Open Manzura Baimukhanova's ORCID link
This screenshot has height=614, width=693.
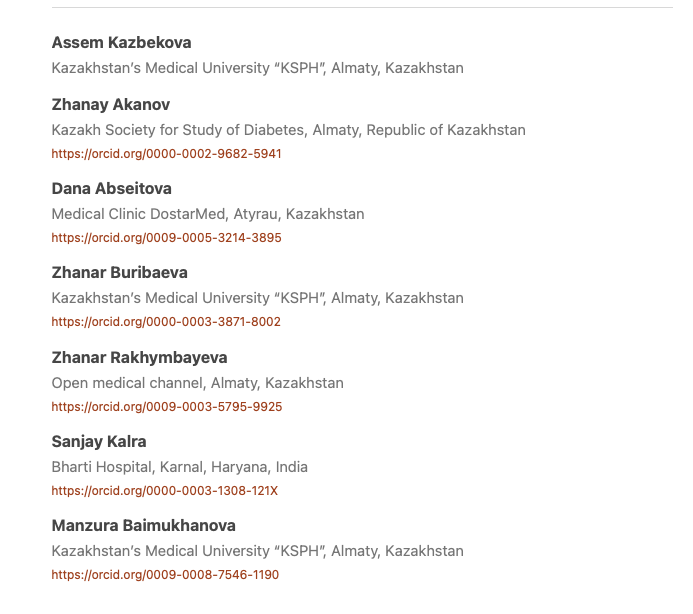point(165,575)
